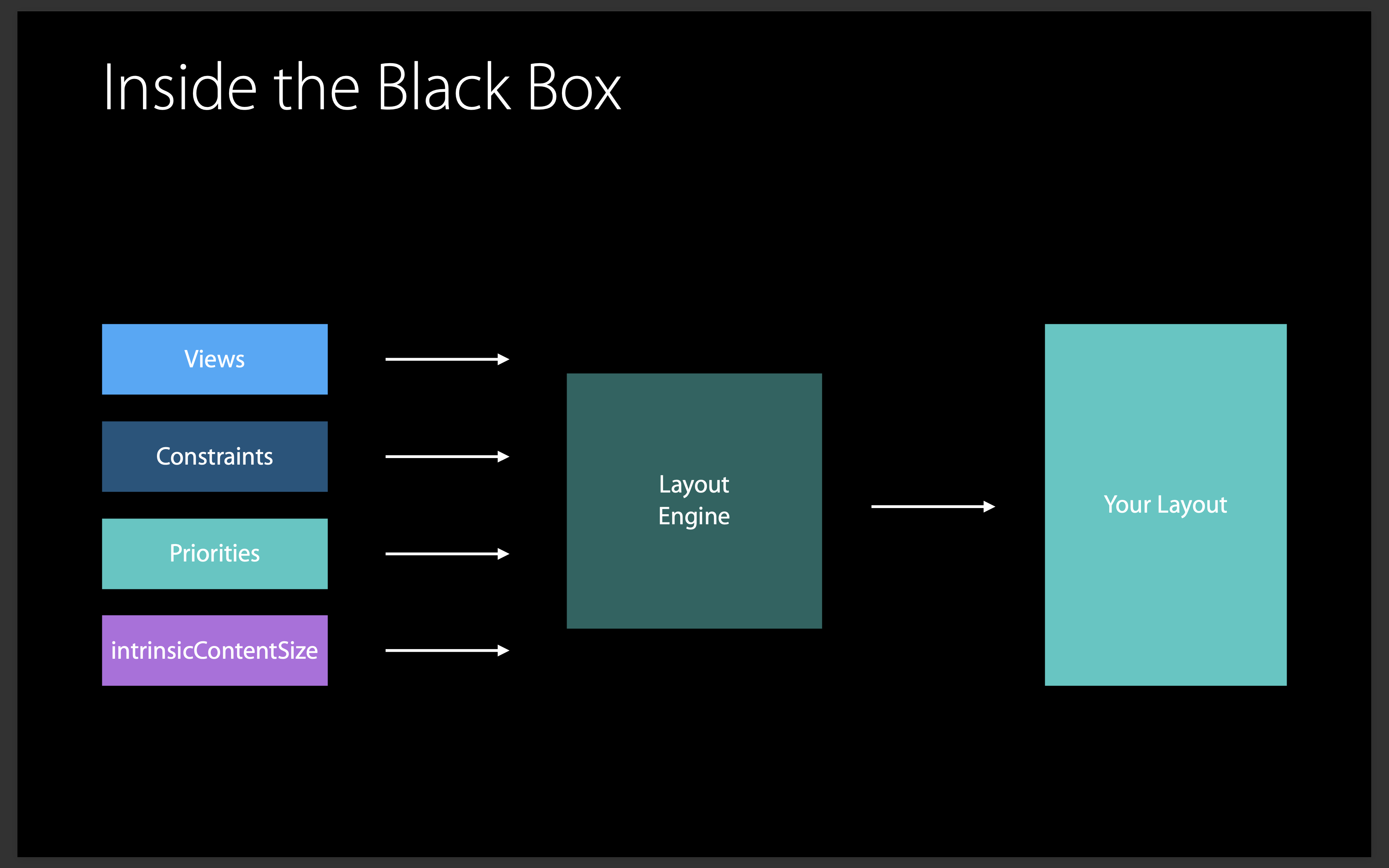Click the arrow pointing to Your Layout
The height and width of the screenshot is (868, 1389).
933,506
